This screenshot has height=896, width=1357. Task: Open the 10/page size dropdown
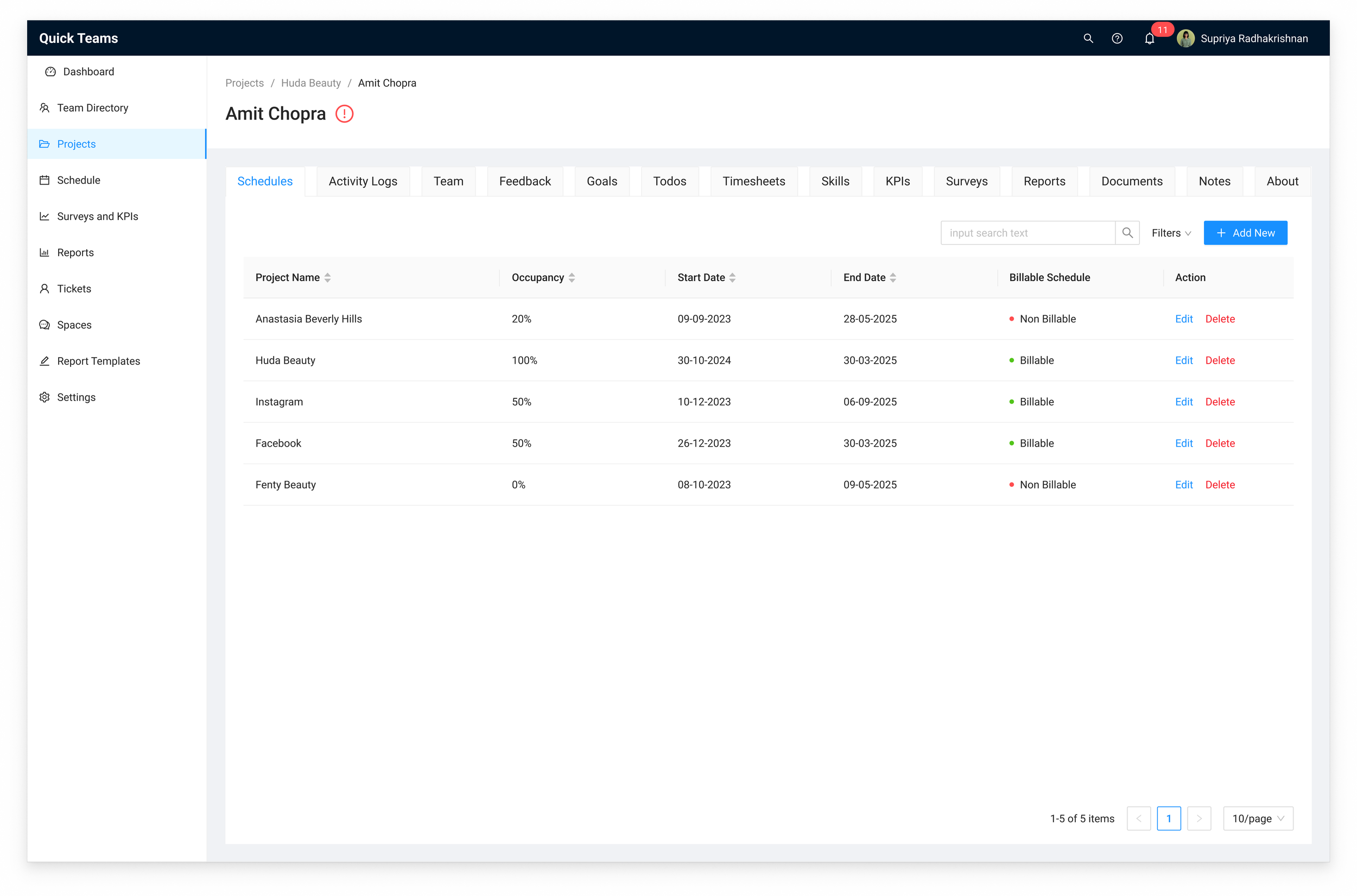tap(1258, 818)
